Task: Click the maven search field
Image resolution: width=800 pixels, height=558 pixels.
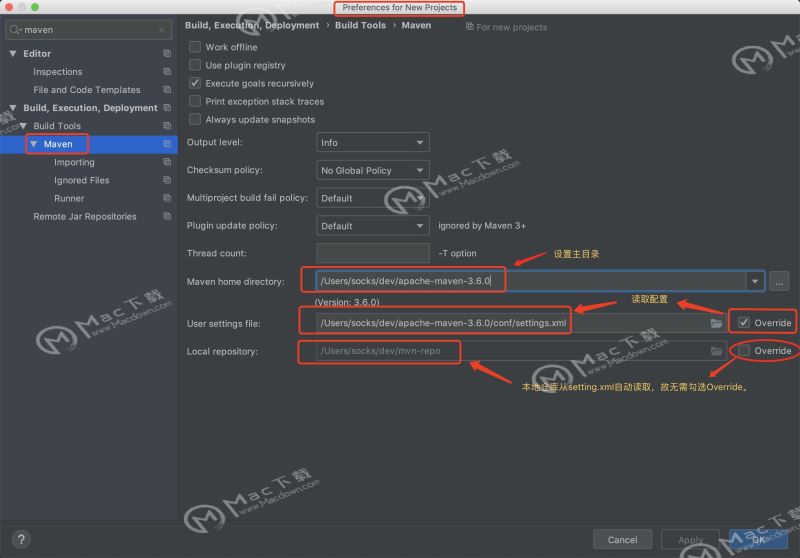Action: pos(89,30)
